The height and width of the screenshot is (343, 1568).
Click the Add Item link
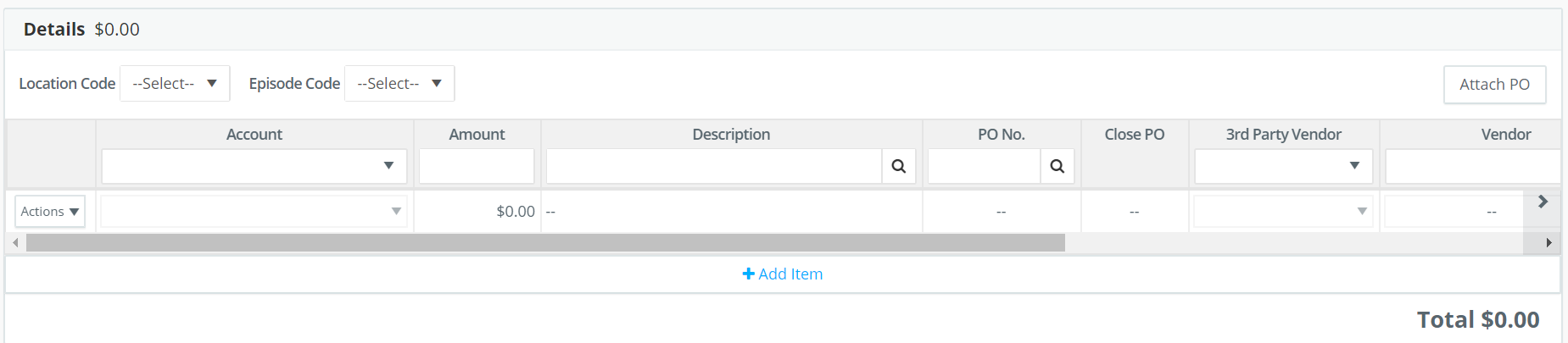tap(783, 274)
